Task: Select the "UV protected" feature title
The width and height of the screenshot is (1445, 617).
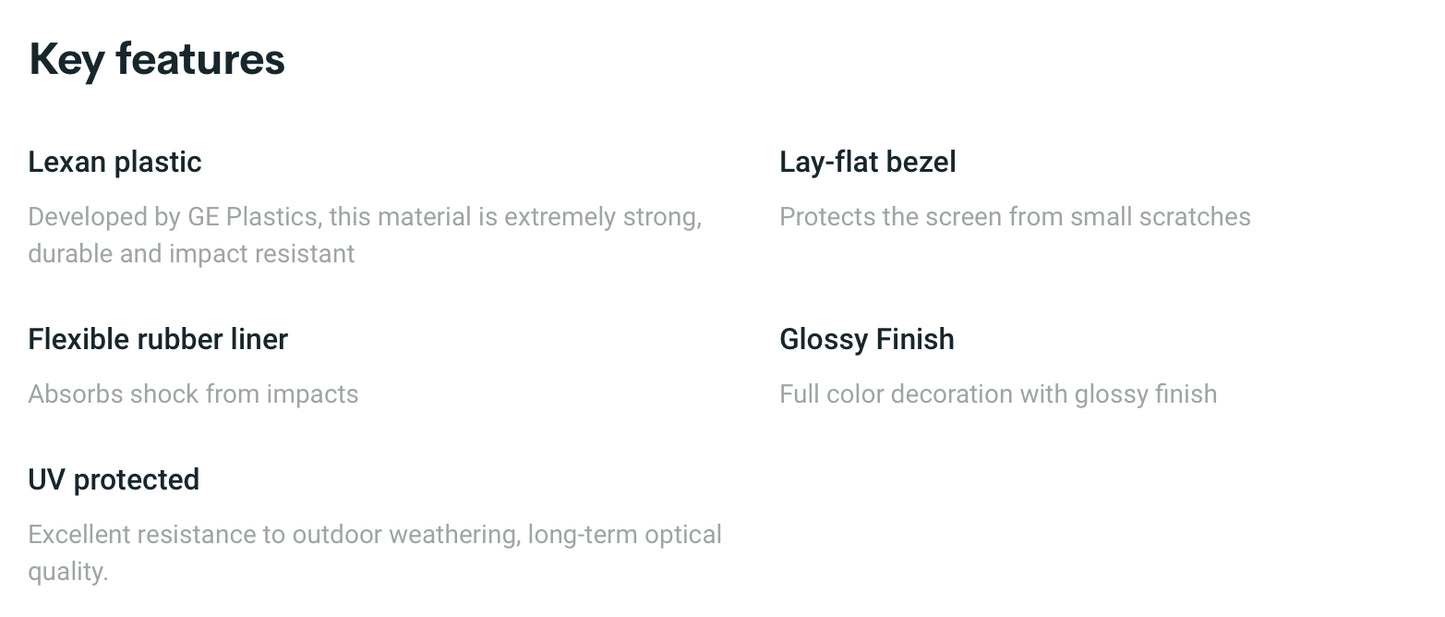Action: [114, 480]
